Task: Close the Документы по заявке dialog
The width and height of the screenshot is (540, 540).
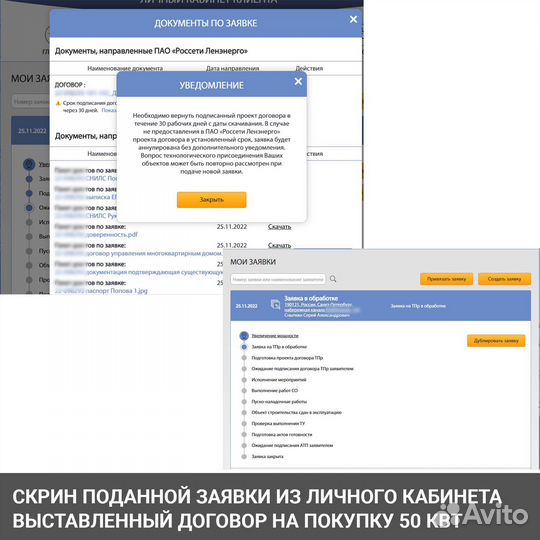Action: tap(353, 19)
